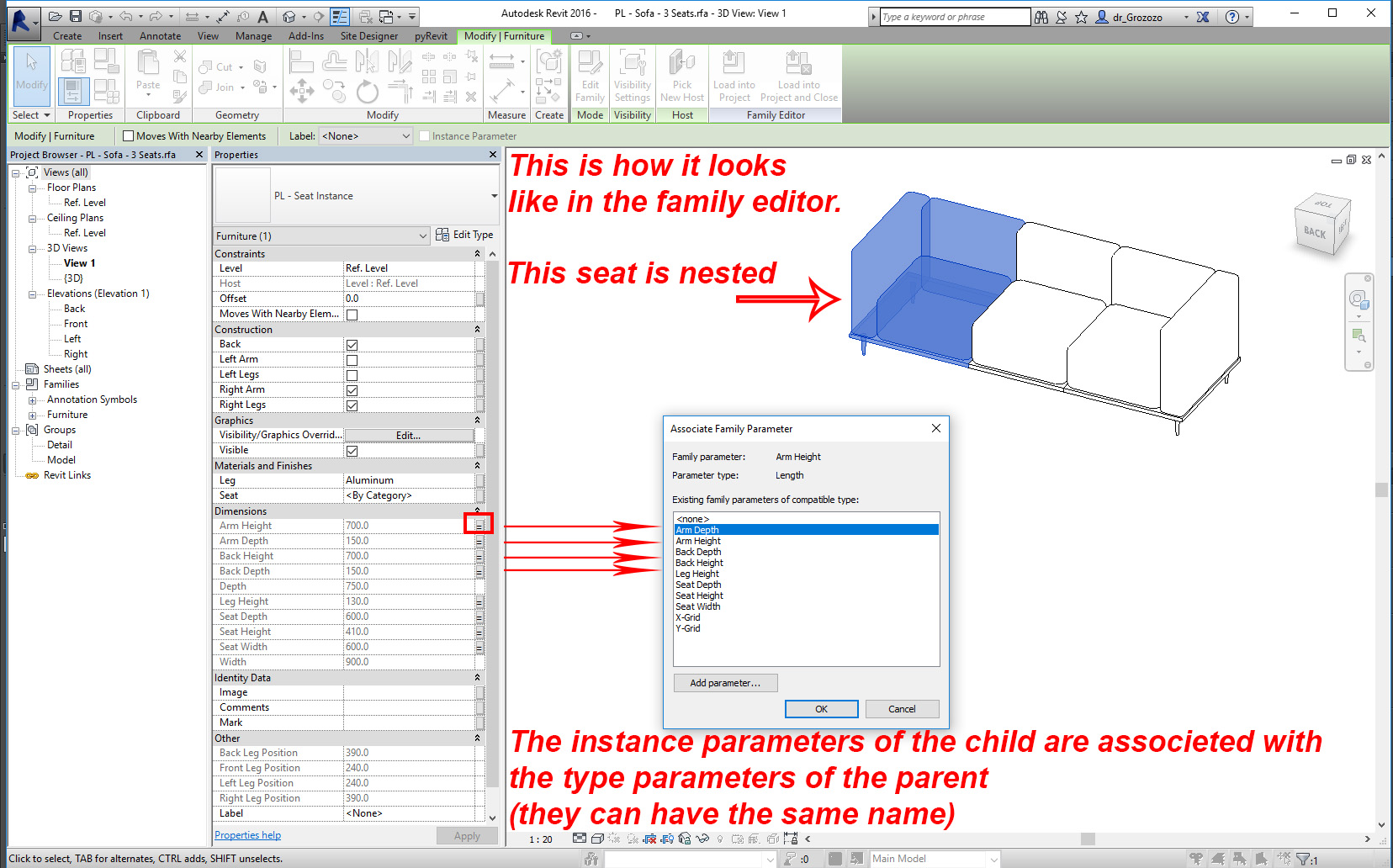The height and width of the screenshot is (868, 1393).
Task: Open the Properties help link
Action: point(247,834)
